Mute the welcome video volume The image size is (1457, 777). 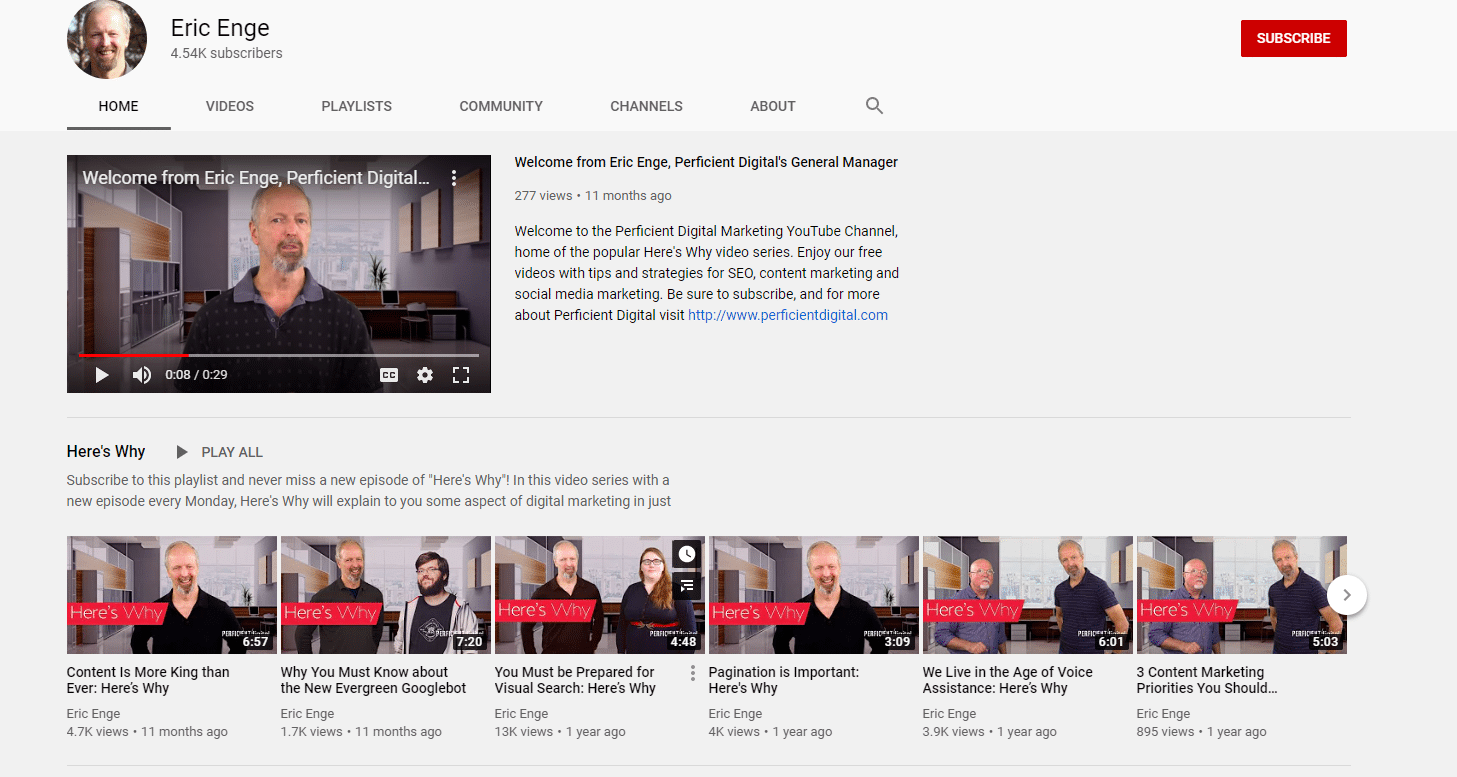coord(142,375)
